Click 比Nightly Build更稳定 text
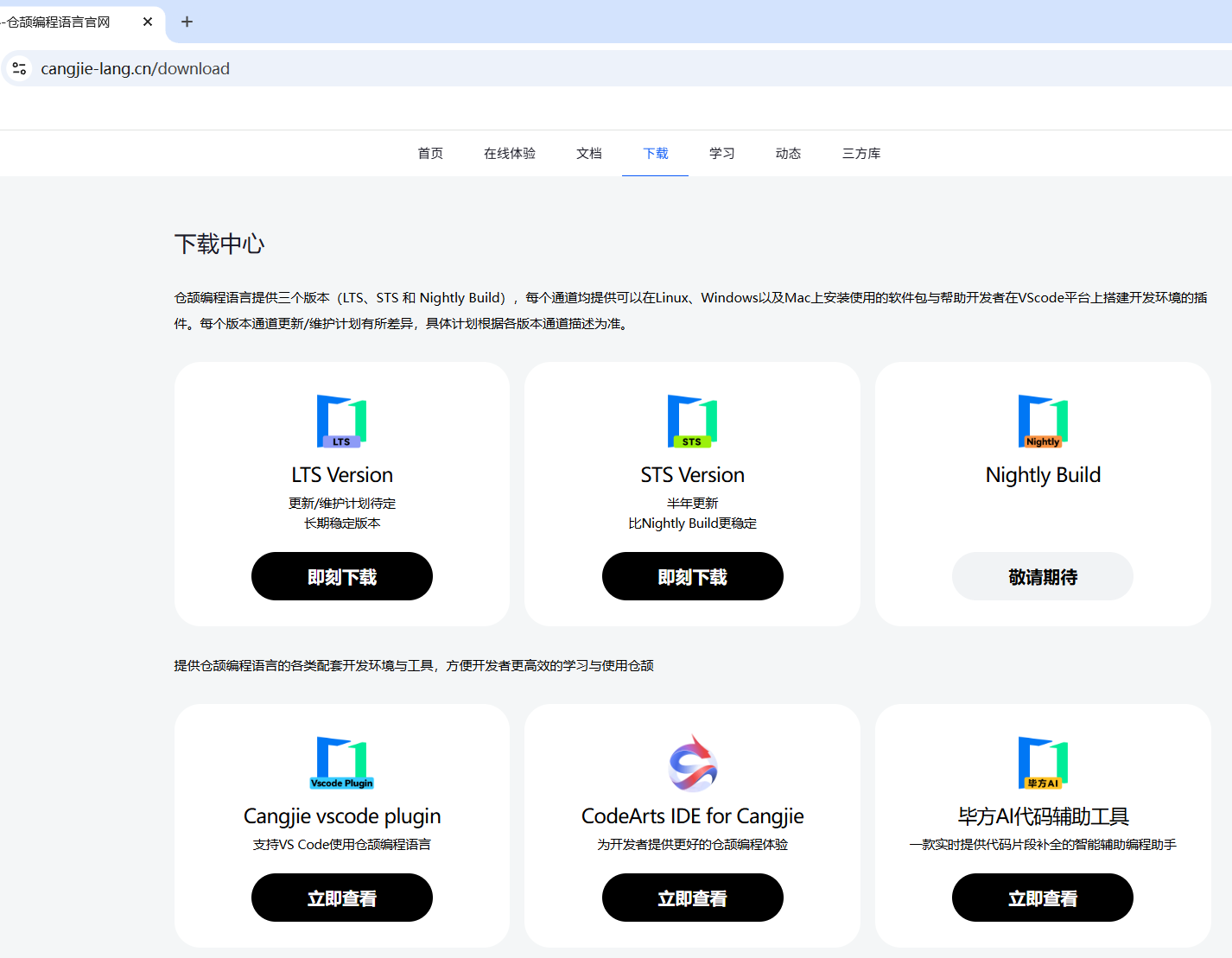The height and width of the screenshot is (958, 1232). 693,523
